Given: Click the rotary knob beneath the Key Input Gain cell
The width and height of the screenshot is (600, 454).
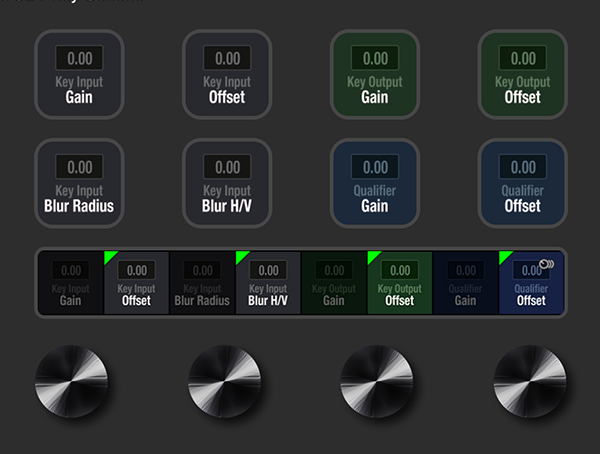Looking at the screenshot, I should 72,381.
